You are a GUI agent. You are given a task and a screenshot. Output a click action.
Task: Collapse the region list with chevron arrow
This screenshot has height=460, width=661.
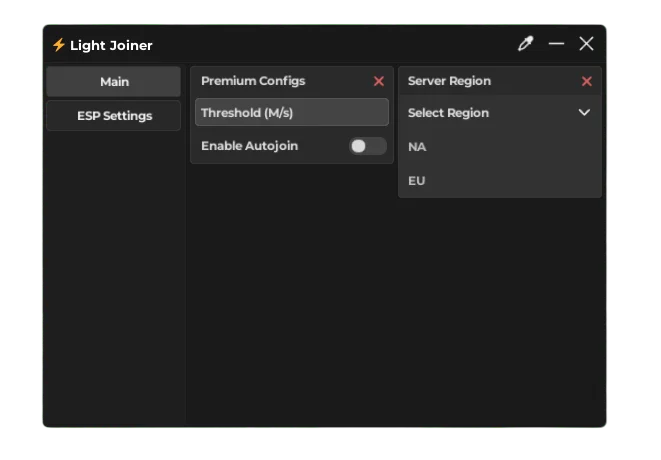584,113
